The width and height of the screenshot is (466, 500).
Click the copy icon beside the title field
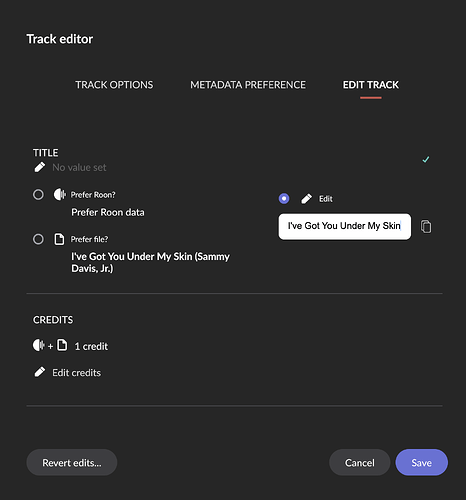click(x=426, y=227)
